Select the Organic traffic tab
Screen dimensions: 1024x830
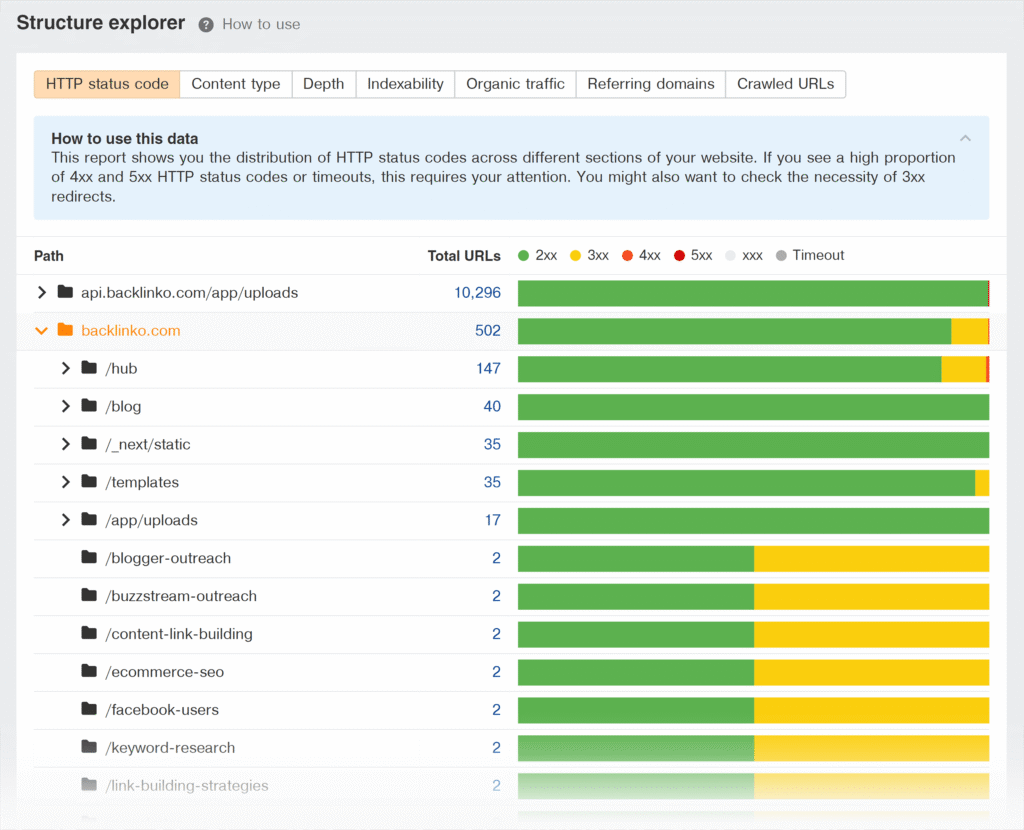click(x=515, y=84)
